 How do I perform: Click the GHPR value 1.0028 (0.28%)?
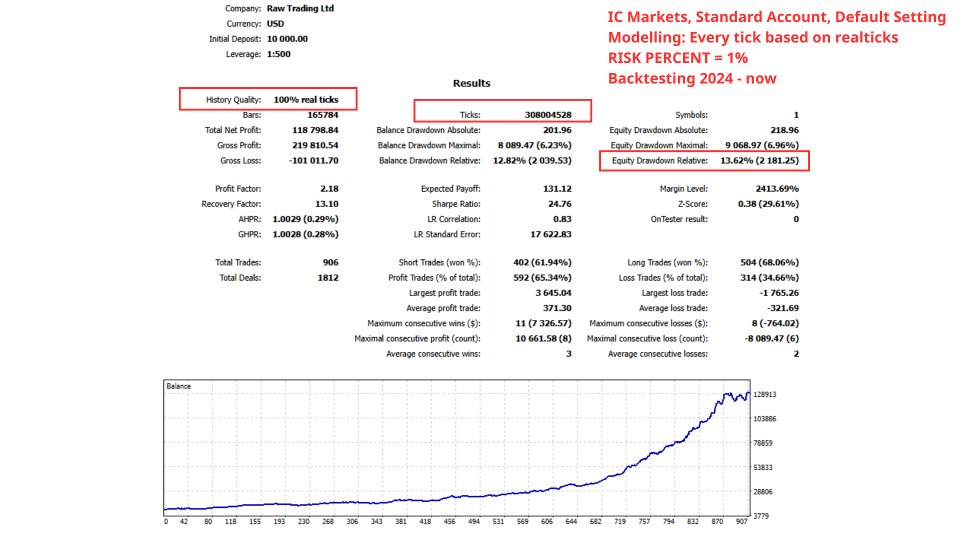[x=306, y=234]
